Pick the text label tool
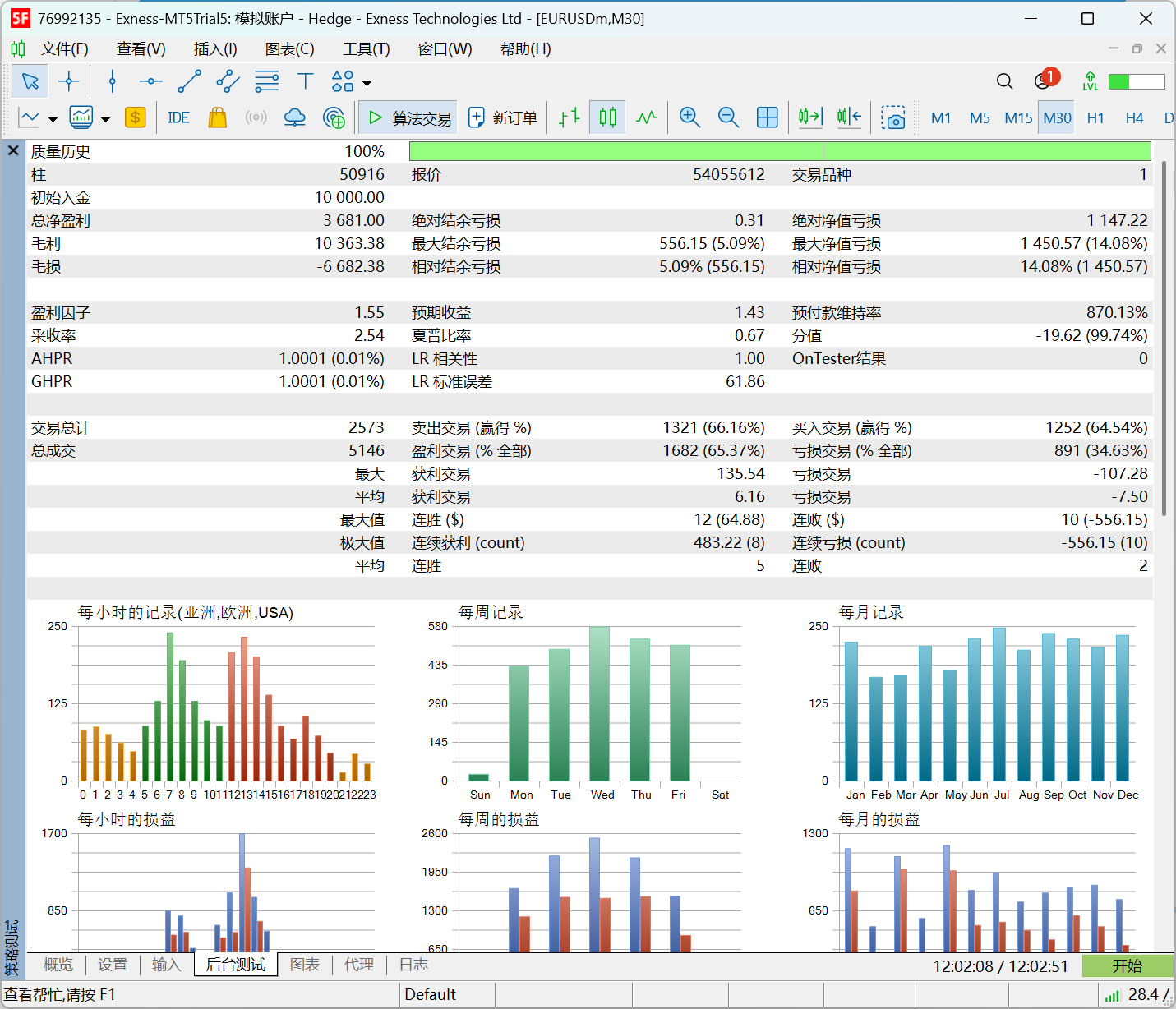Viewport: 1176px width, 1009px height. (305, 81)
